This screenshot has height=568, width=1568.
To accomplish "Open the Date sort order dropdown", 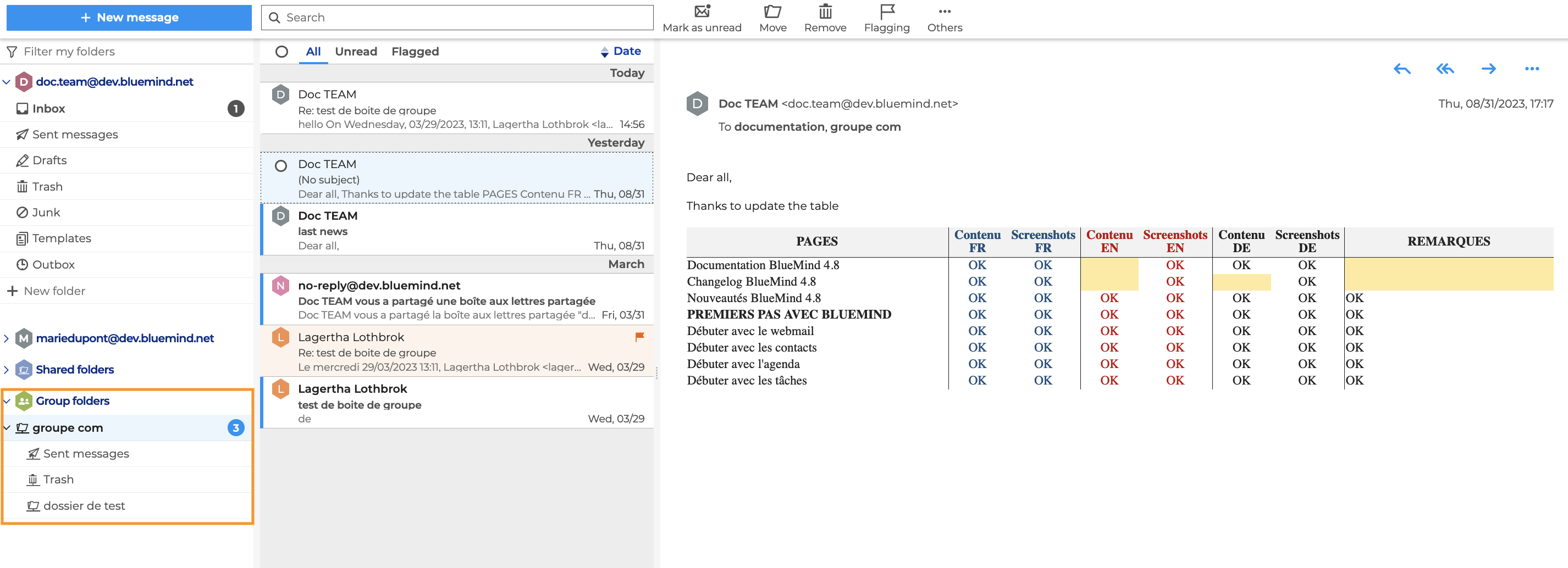I will pyautogui.click(x=621, y=52).
